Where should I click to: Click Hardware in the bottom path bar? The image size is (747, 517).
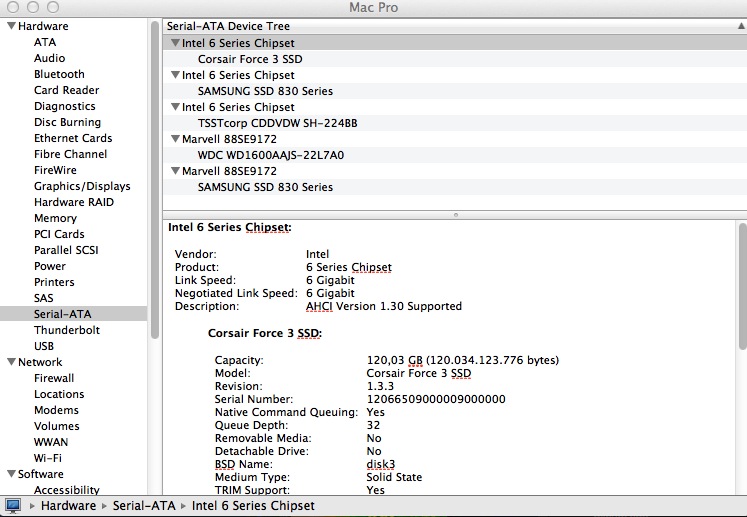(x=68, y=505)
